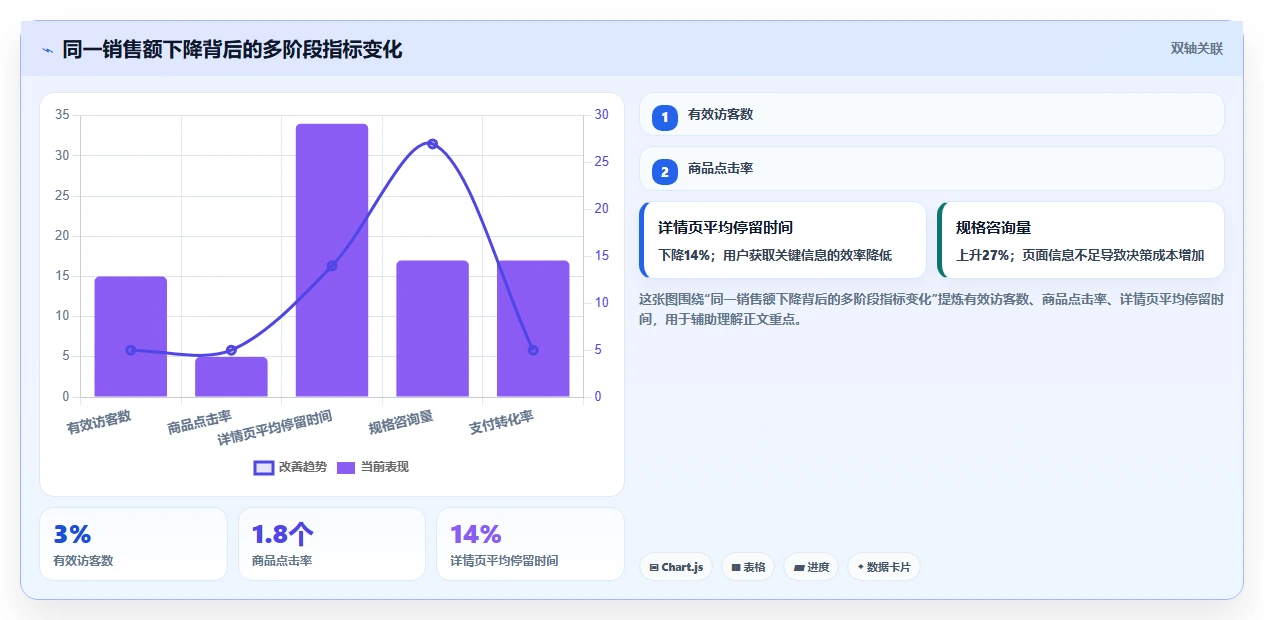Click the 商品点击率 bar in chart
This screenshot has height=620, width=1264.
231,377
